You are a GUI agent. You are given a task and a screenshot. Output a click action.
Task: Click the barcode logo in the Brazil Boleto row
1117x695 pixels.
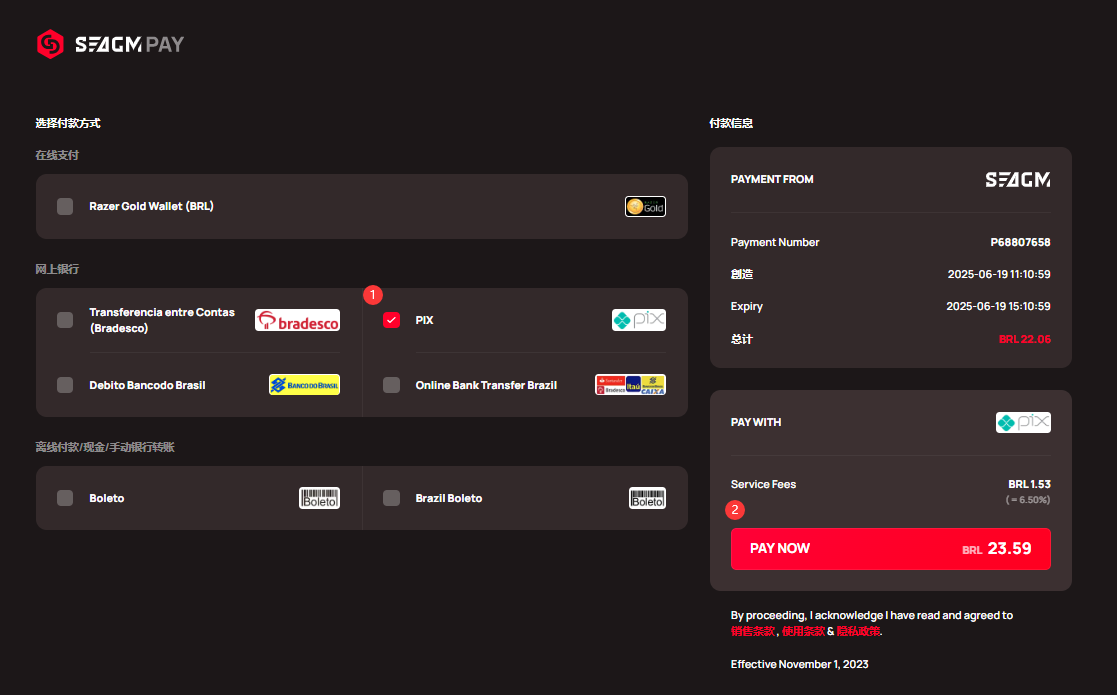(648, 498)
